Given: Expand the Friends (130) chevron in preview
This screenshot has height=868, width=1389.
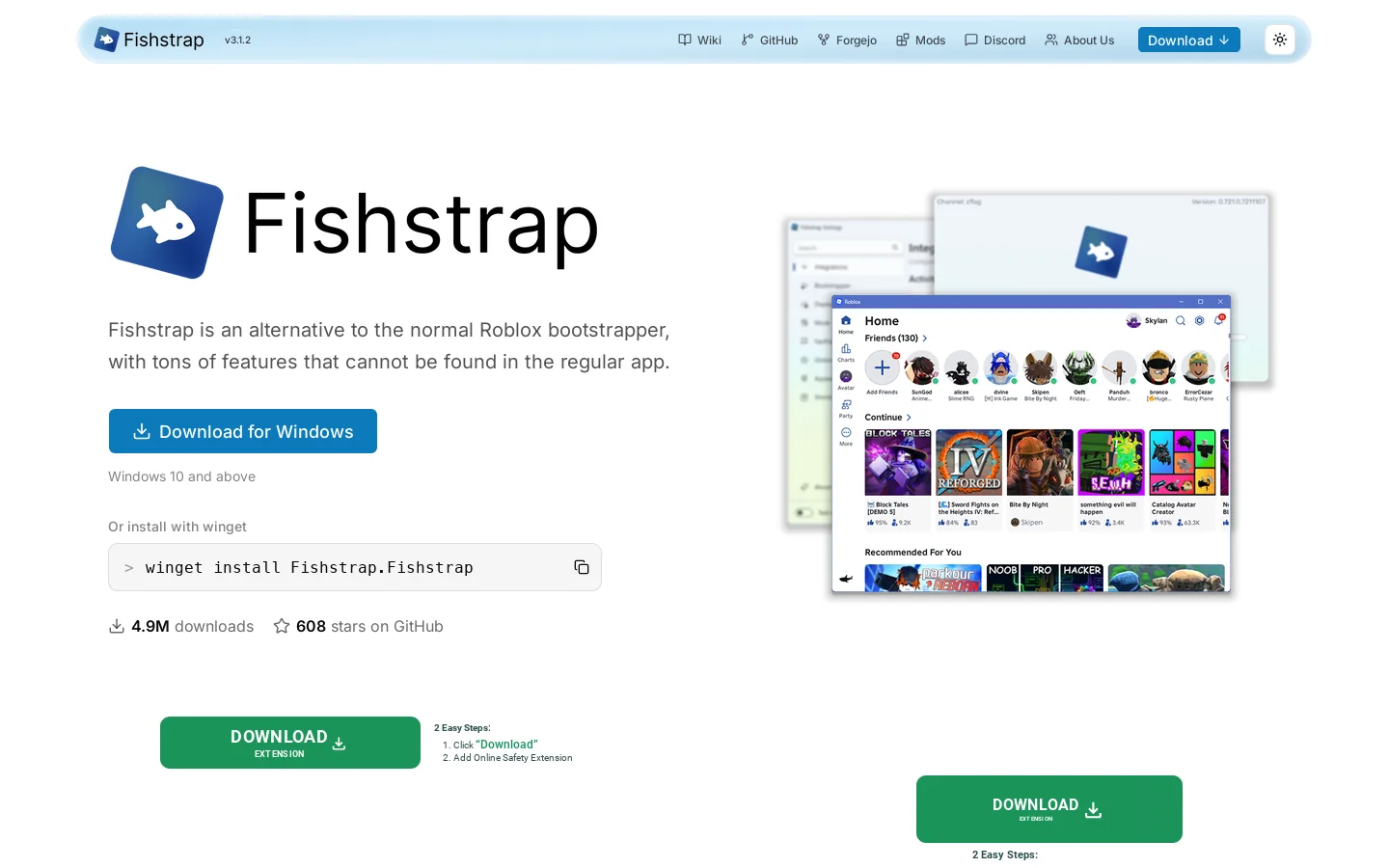Looking at the screenshot, I should click(924, 339).
